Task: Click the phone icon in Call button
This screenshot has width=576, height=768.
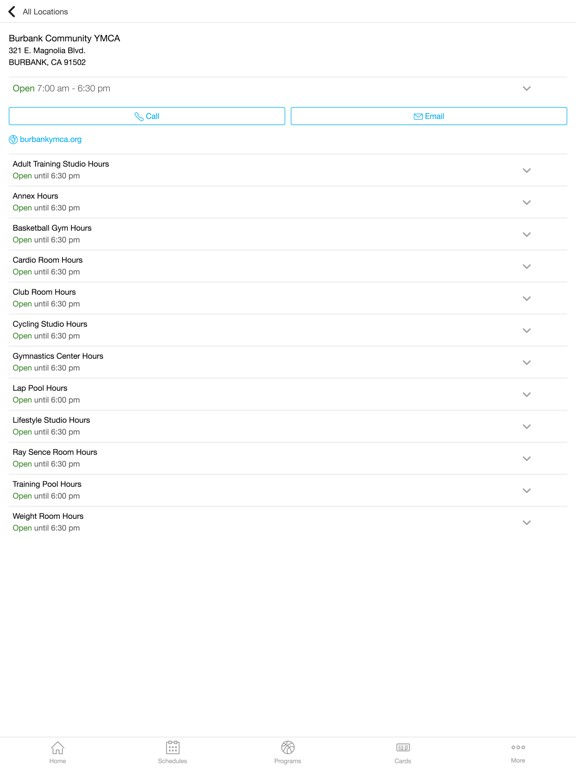Action: point(139,117)
